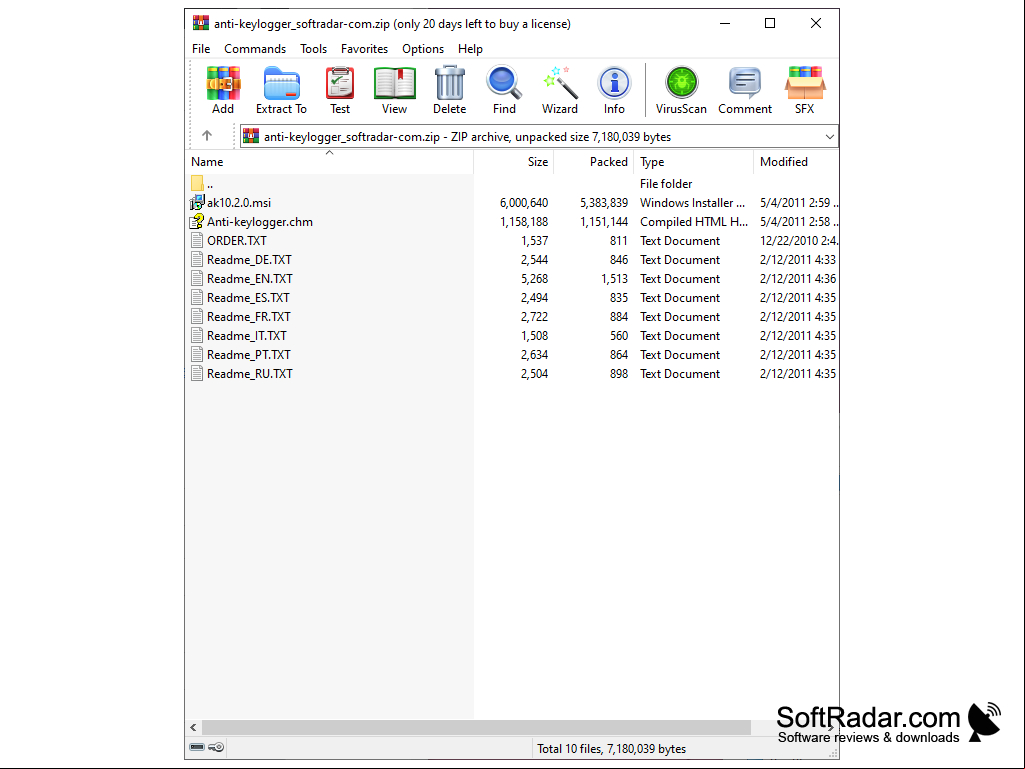Image resolution: width=1025 pixels, height=769 pixels.
Task: Select the ORDER.TXT file name
Action: click(x=237, y=241)
